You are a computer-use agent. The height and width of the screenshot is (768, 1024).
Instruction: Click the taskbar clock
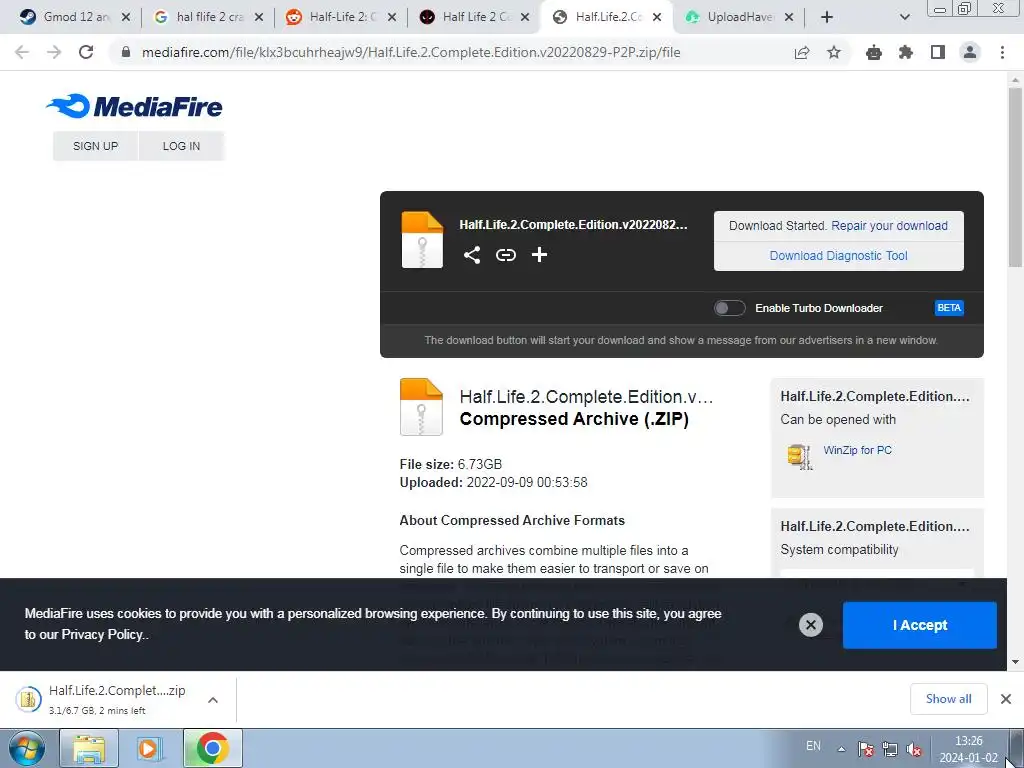point(968,749)
